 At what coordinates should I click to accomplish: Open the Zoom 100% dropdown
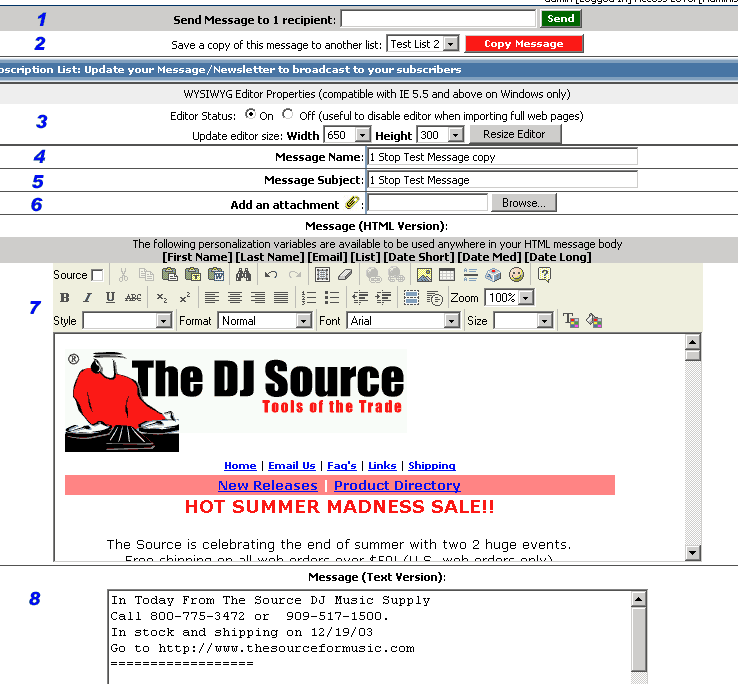[x=509, y=298]
